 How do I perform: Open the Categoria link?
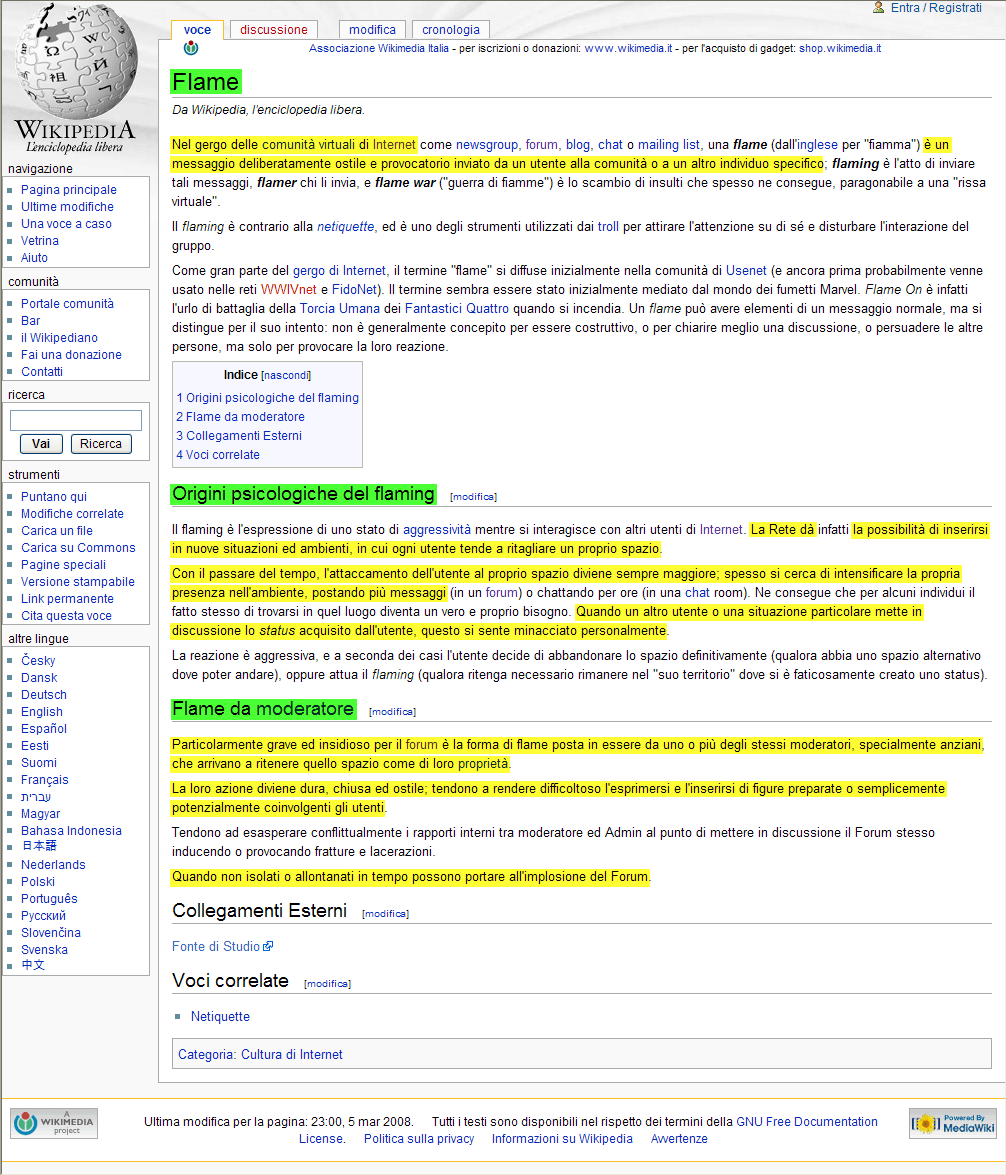[x=206, y=1055]
